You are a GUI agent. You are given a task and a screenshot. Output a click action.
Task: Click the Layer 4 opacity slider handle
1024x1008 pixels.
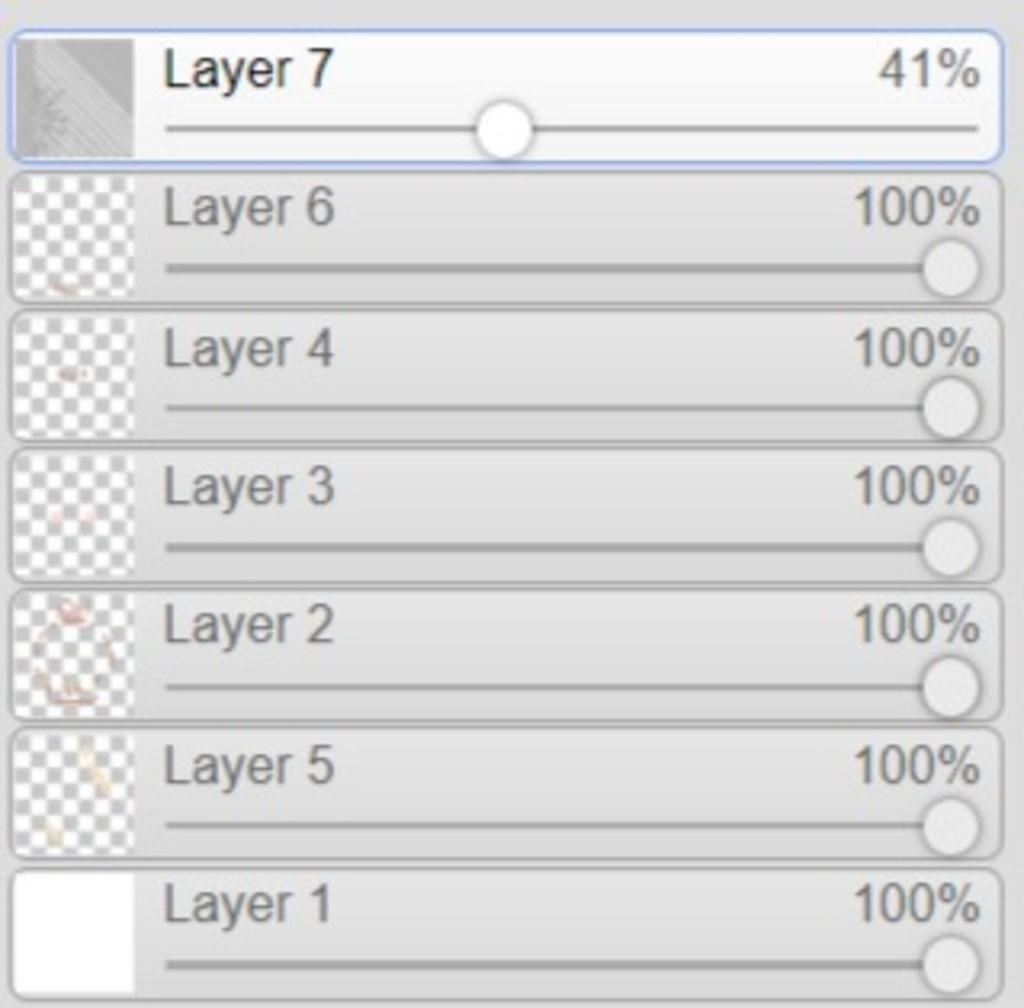coord(950,408)
